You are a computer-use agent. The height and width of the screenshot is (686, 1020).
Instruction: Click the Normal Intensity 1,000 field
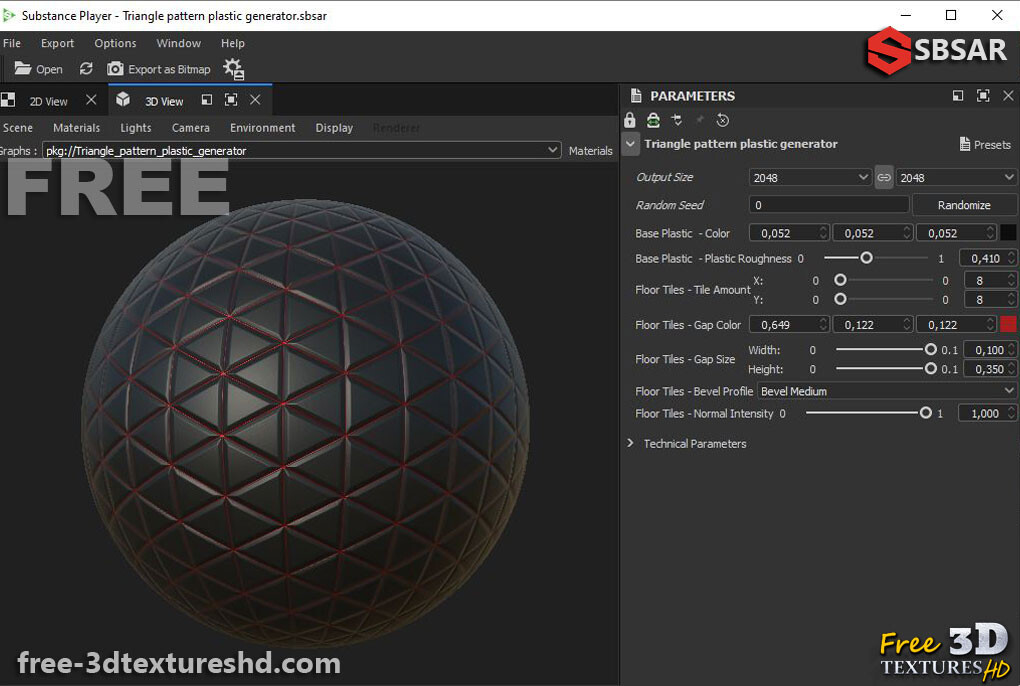tap(987, 414)
